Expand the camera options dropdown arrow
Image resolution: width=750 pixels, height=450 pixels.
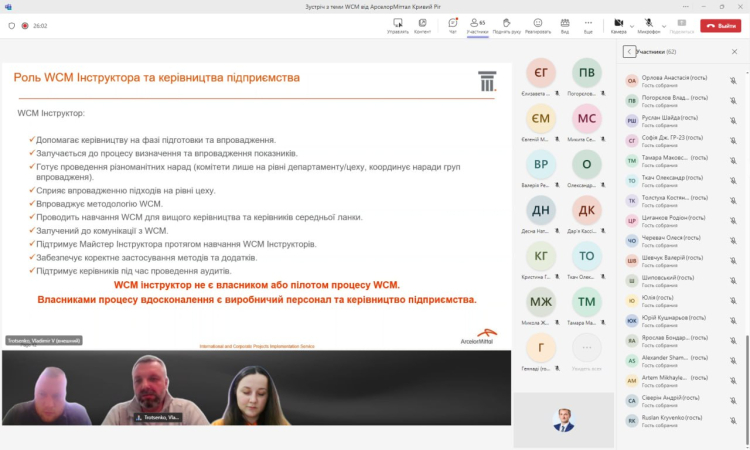tap(631, 22)
